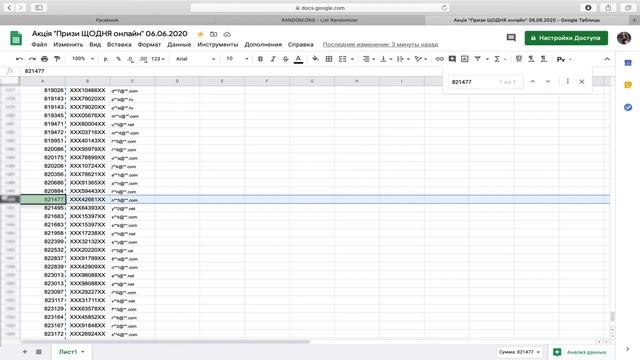The height and width of the screenshot is (360, 640).
Task: Open the Данные menu
Action: click(179, 44)
